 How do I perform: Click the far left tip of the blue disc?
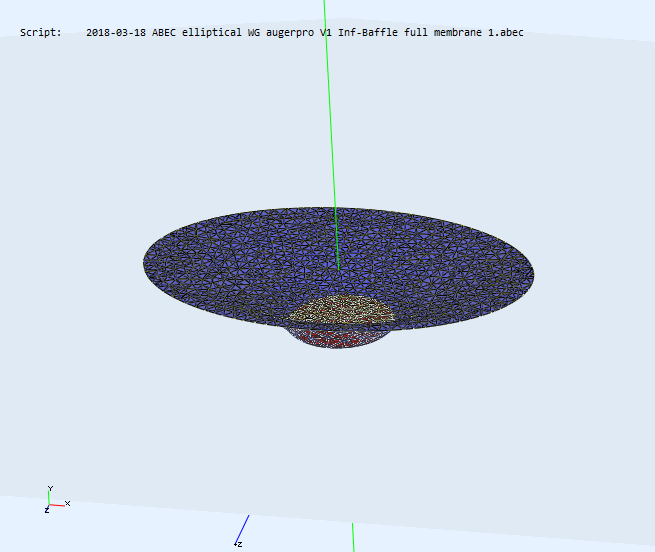click(x=146, y=262)
